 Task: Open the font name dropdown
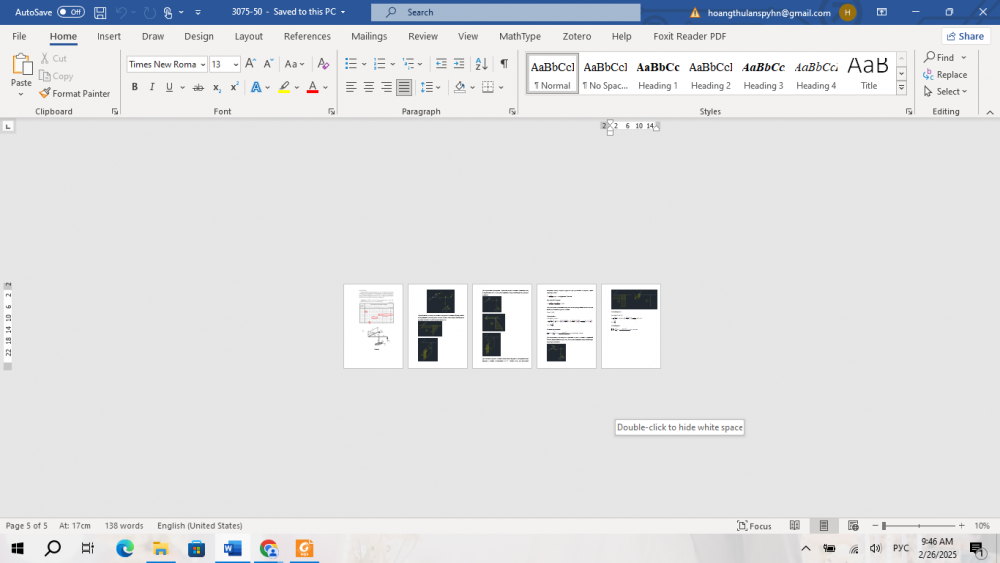[203, 64]
